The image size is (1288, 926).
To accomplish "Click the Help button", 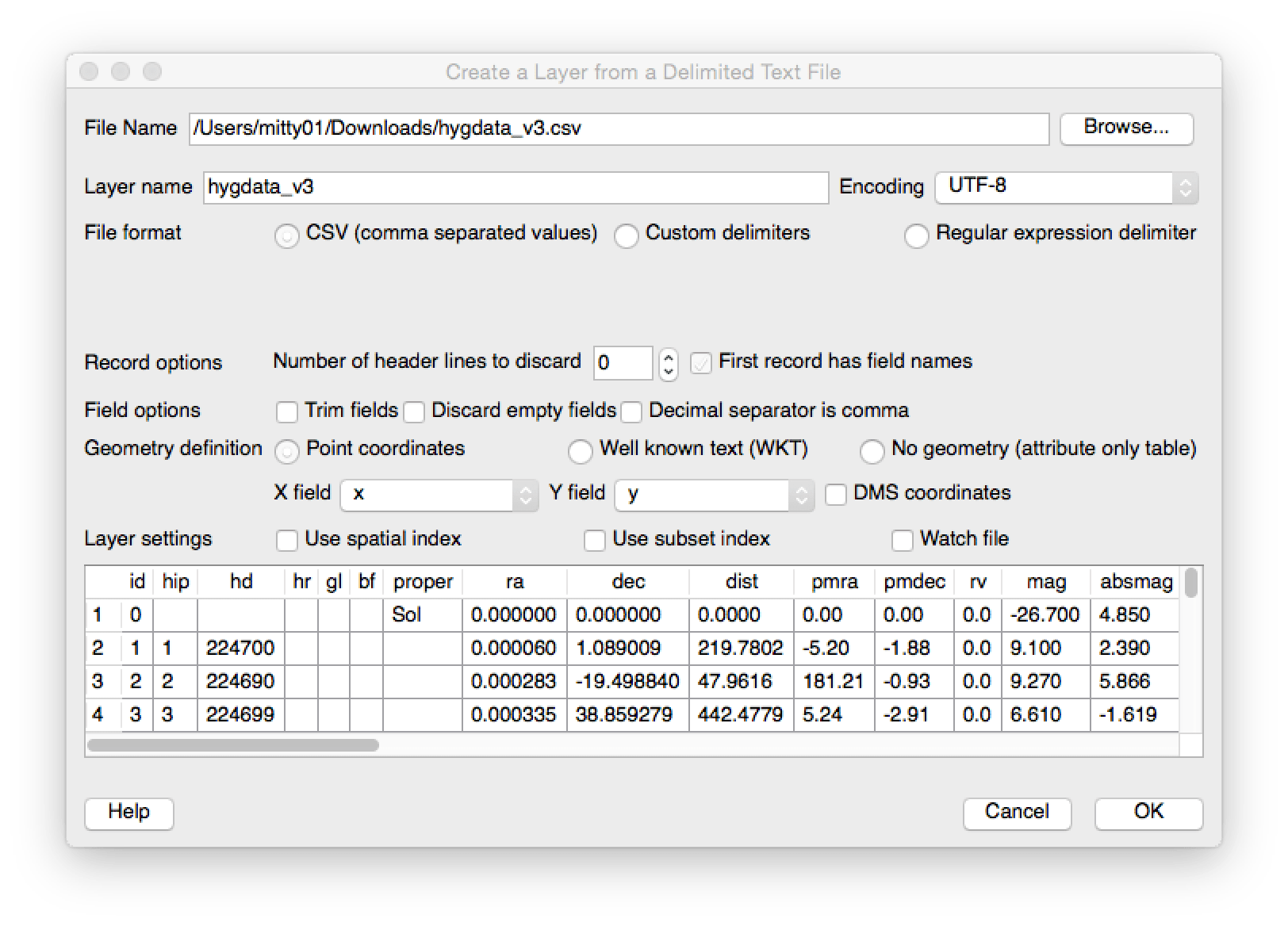I will point(128,813).
